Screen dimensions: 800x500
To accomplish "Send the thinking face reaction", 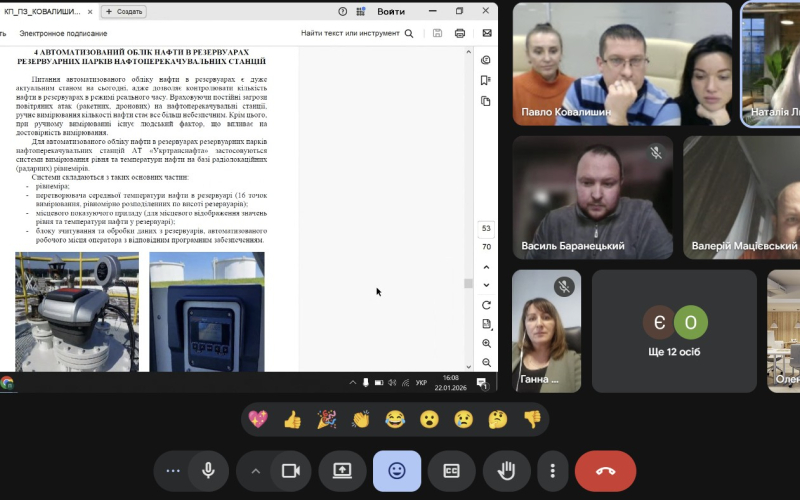I will click(497, 419).
